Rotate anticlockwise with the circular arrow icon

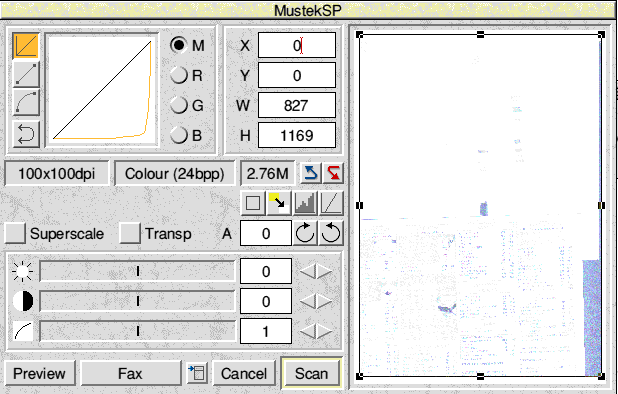click(331, 233)
